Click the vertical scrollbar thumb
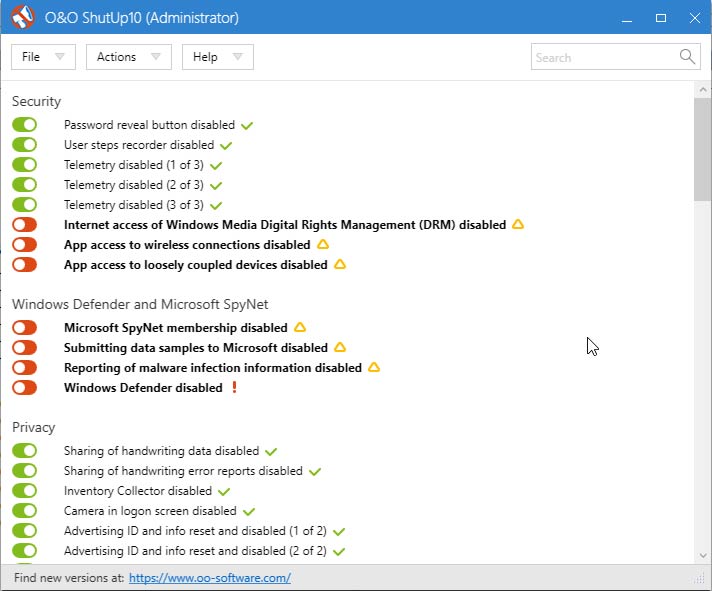The image size is (712, 591). (x=703, y=149)
